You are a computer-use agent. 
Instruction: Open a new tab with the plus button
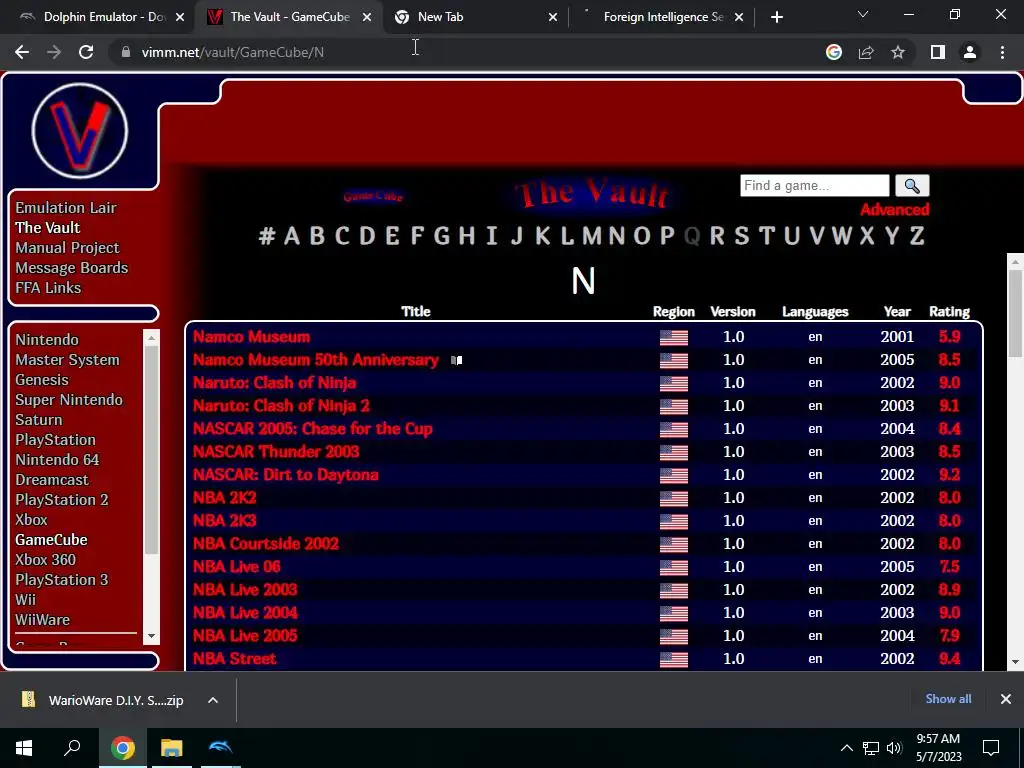coord(776,17)
